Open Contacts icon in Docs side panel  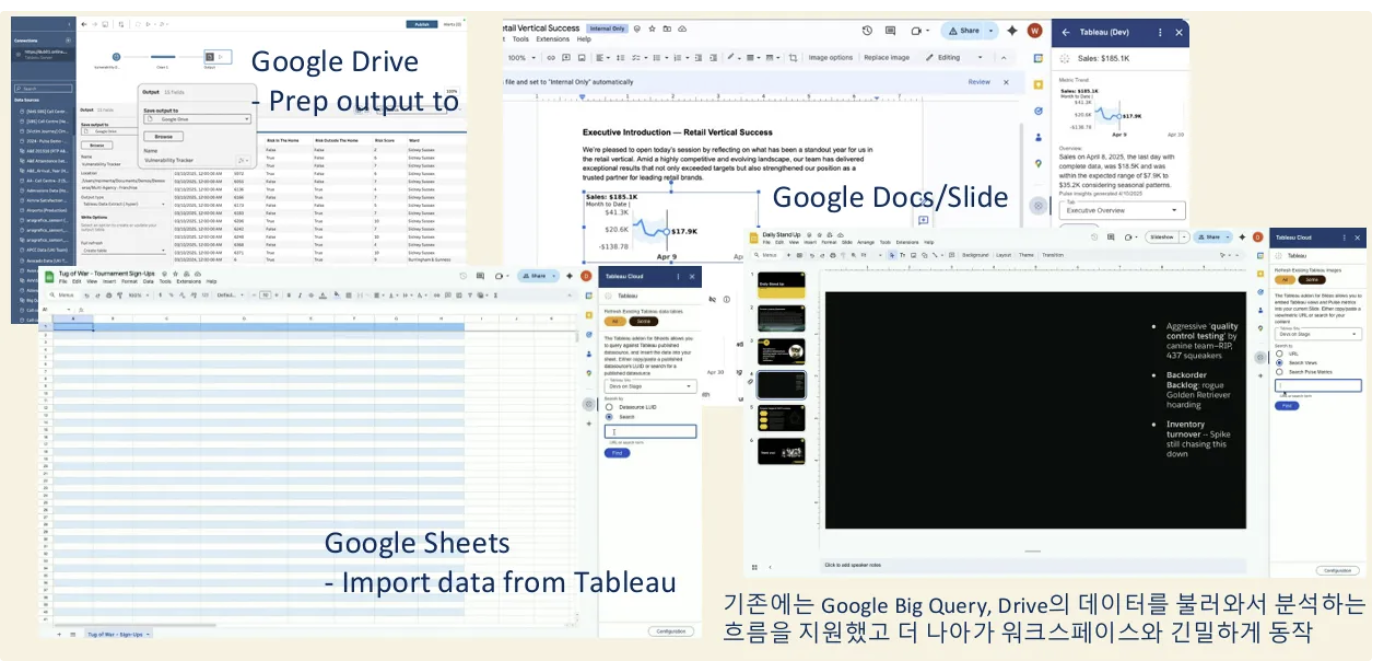(1039, 137)
